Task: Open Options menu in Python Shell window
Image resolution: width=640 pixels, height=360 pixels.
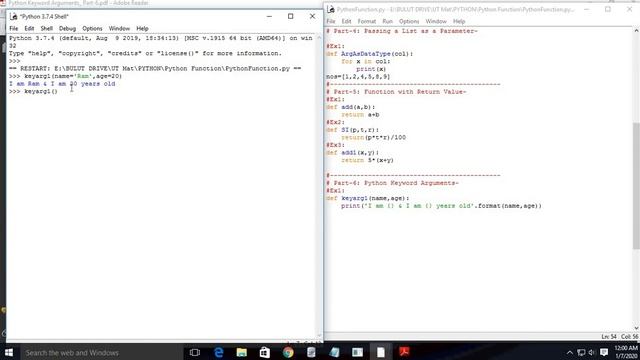Action: pyautogui.click(x=92, y=29)
